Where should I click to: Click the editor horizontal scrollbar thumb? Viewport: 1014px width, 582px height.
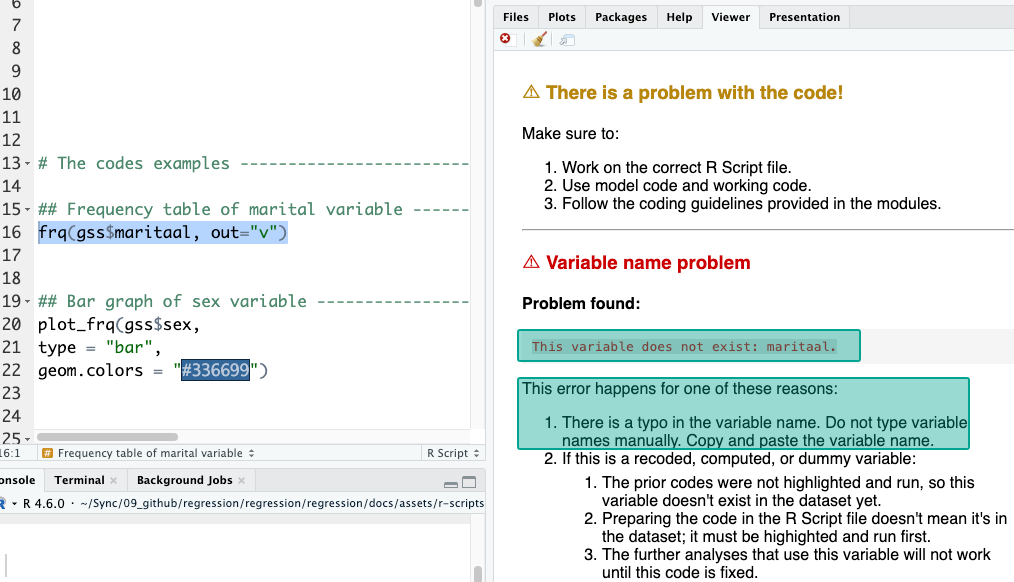click(107, 437)
